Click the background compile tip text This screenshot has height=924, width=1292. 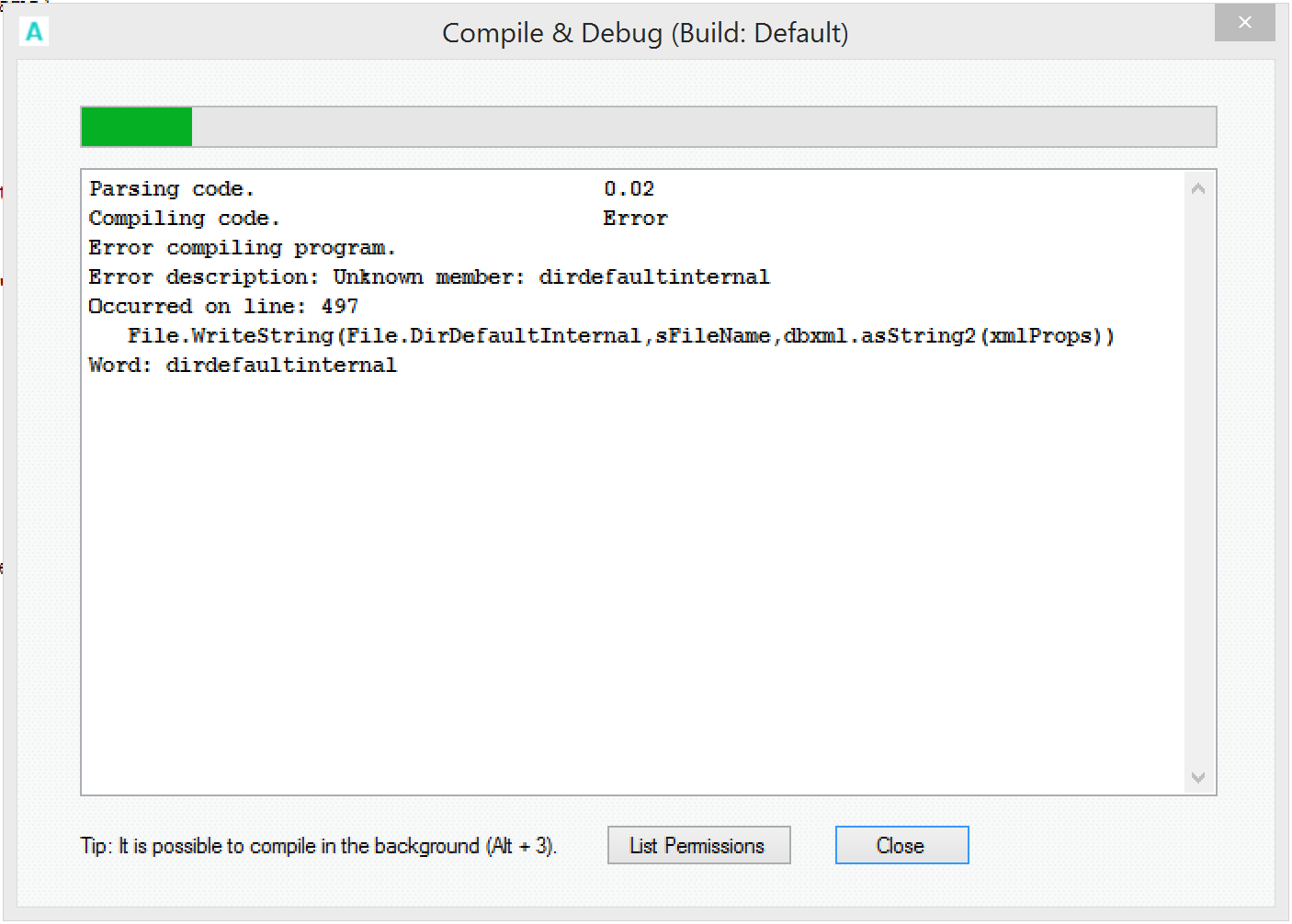[318, 846]
